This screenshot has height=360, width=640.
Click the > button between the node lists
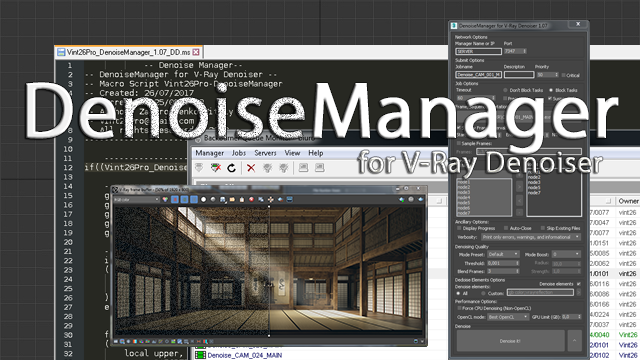click(519, 187)
